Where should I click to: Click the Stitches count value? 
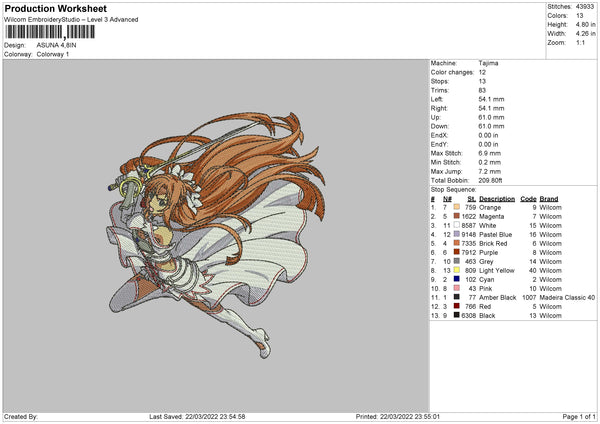tap(586, 5)
